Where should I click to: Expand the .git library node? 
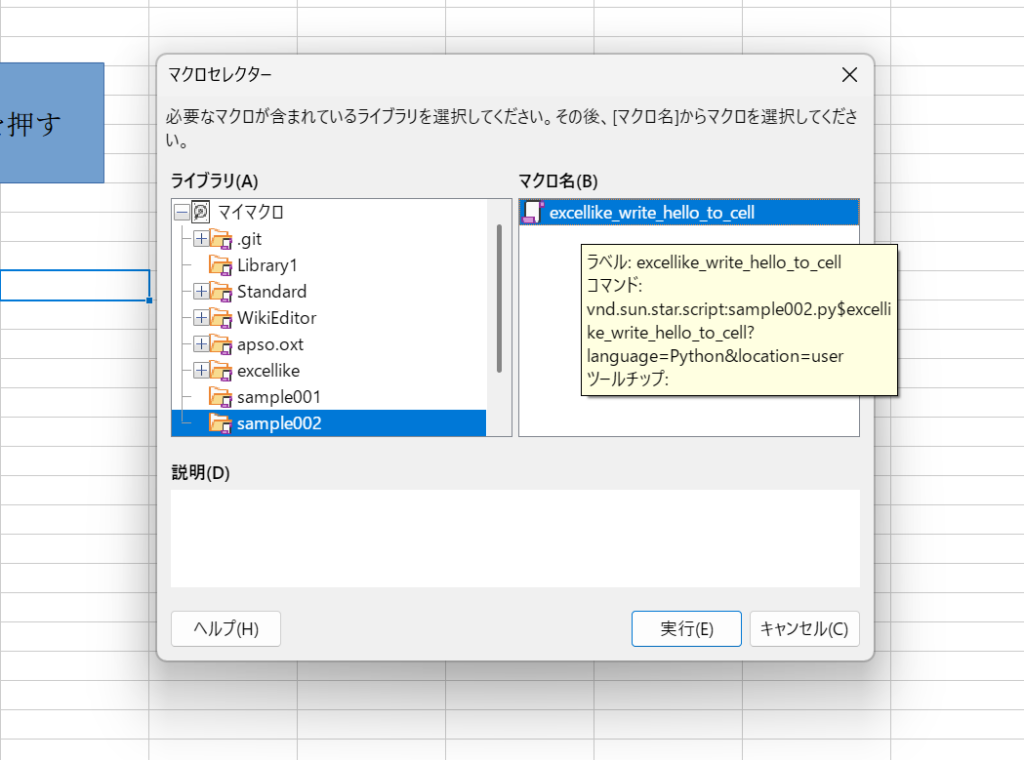point(200,239)
